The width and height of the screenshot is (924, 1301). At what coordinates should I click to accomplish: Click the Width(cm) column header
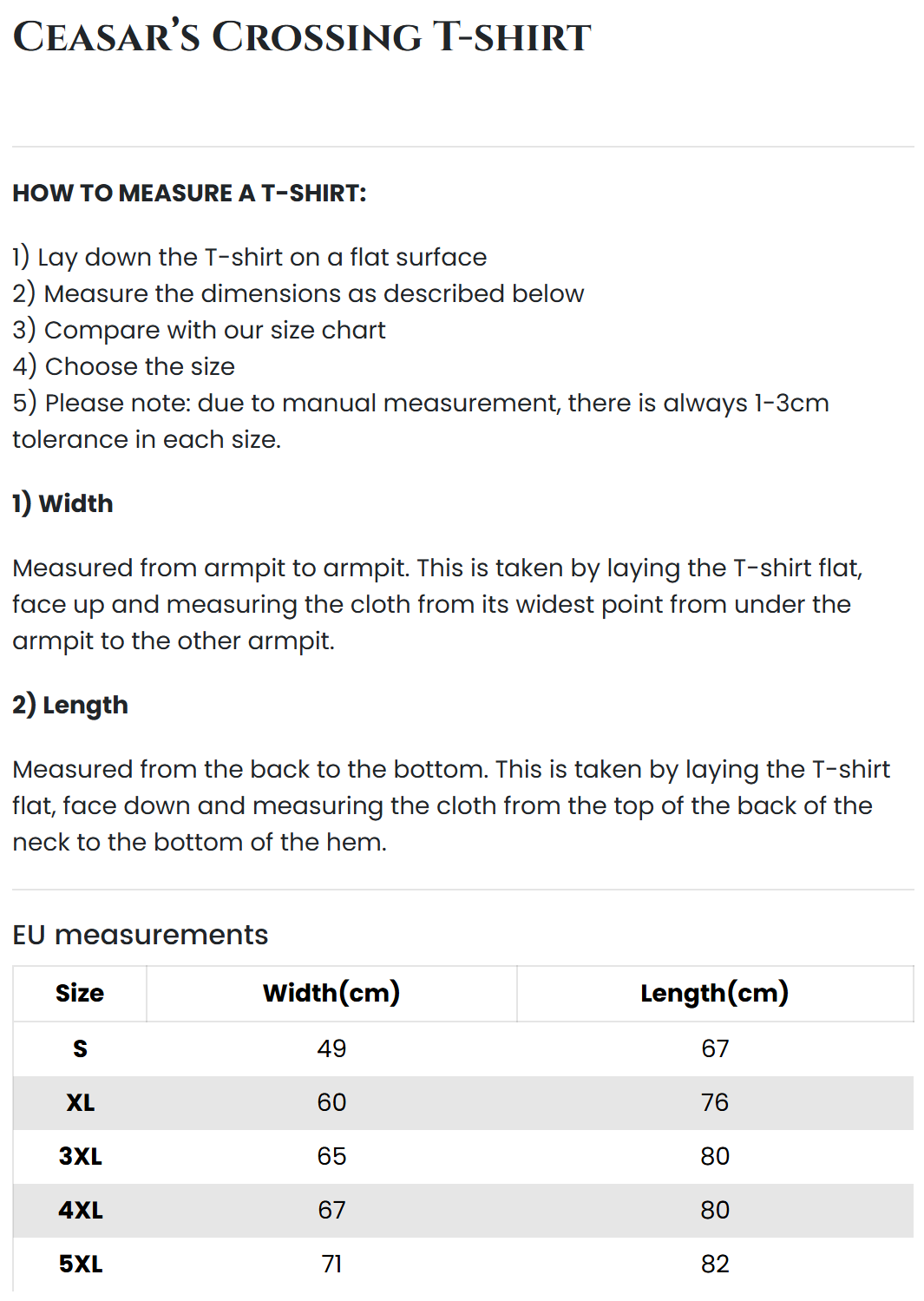[331, 993]
